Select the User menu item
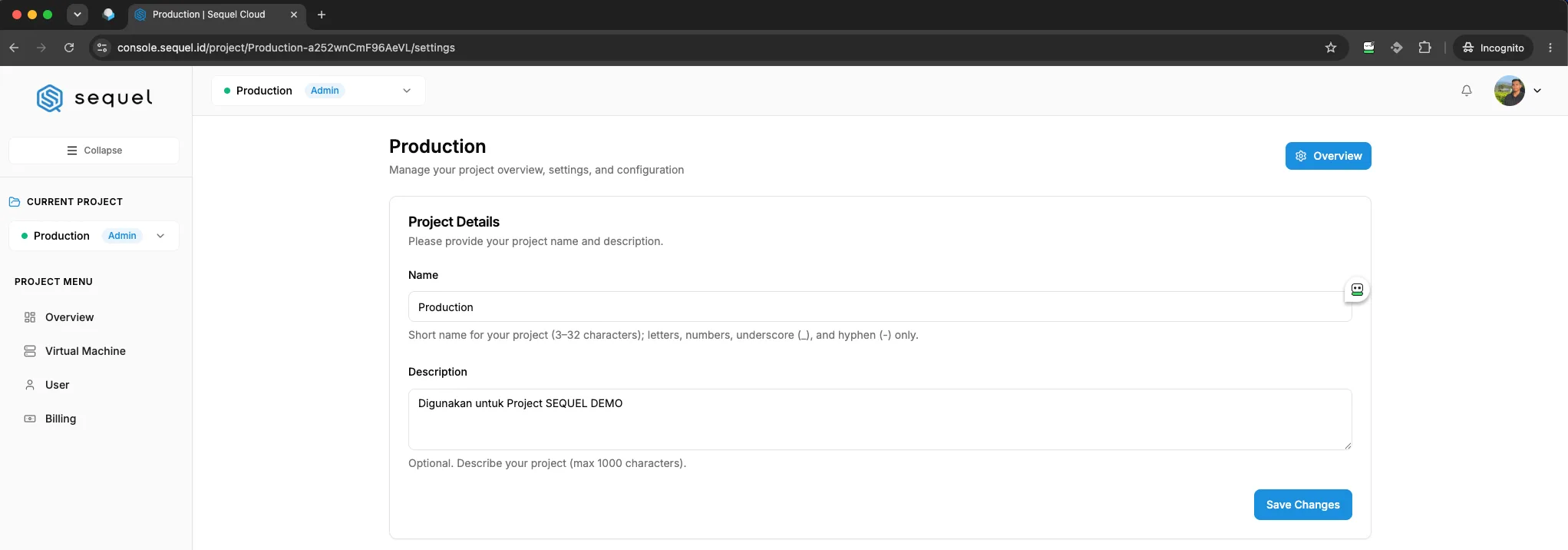1568x550 pixels. [57, 385]
